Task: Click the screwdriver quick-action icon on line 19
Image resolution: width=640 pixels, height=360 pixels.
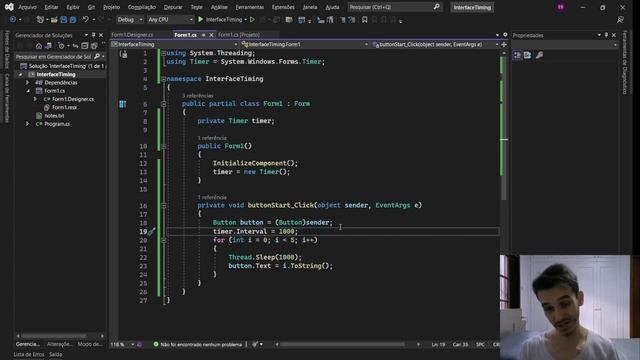Action: click(151, 231)
